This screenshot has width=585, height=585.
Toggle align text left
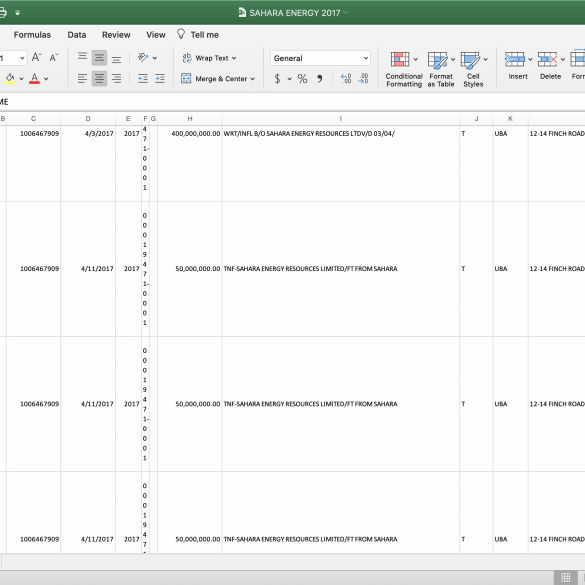pyautogui.click(x=82, y=78)
